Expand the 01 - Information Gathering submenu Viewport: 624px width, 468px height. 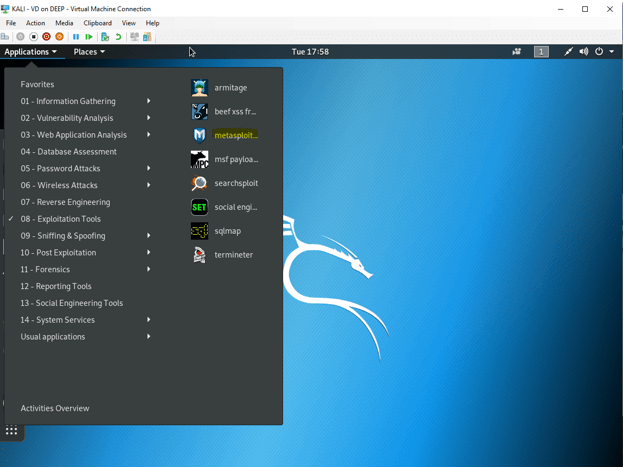coord(68,101)
